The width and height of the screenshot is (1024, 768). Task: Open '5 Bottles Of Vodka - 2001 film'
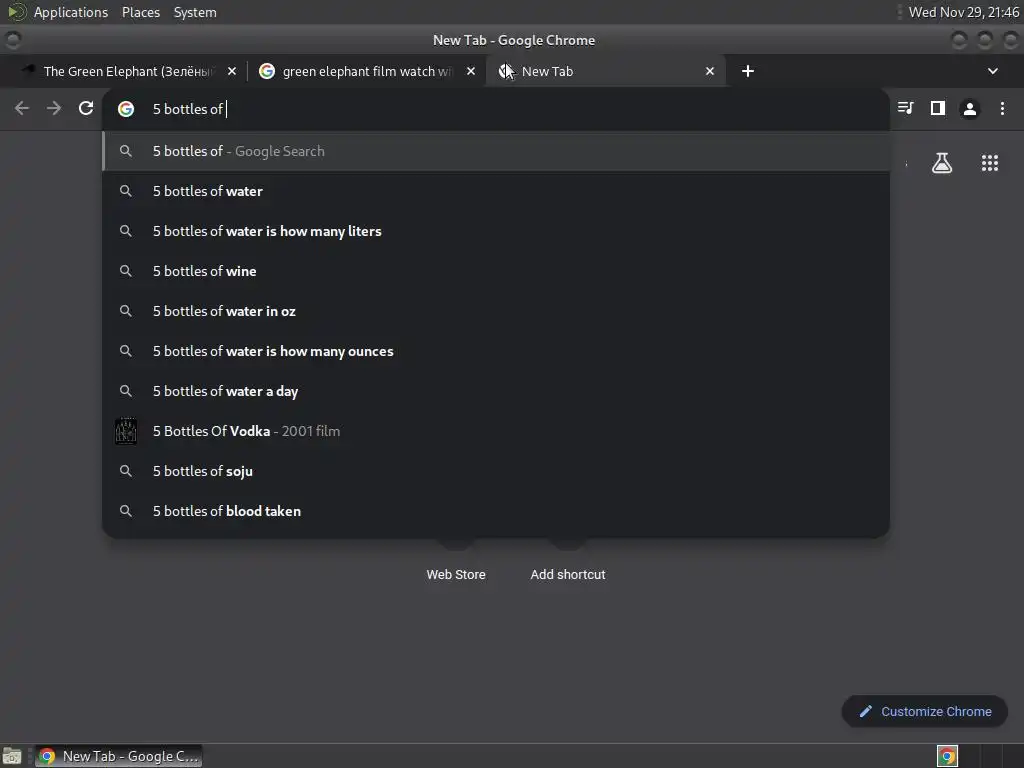pos(496,431)
